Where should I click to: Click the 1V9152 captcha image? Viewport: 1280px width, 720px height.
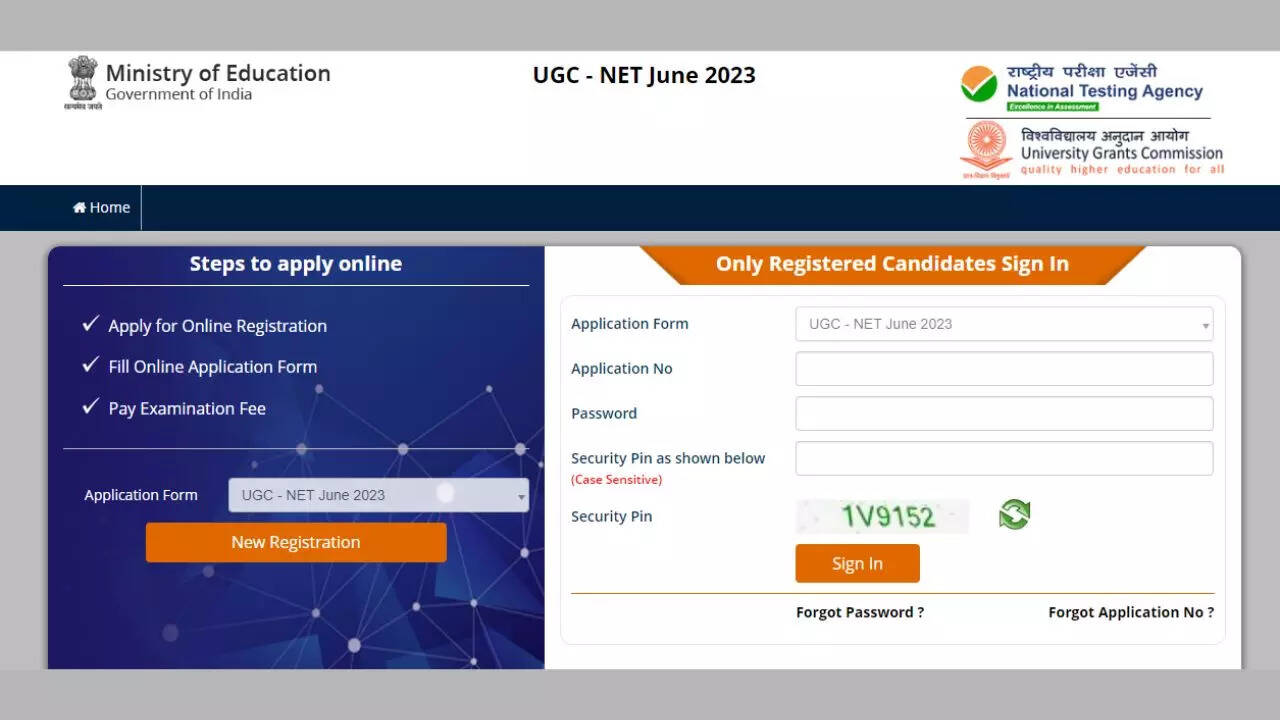click(883, 516)
